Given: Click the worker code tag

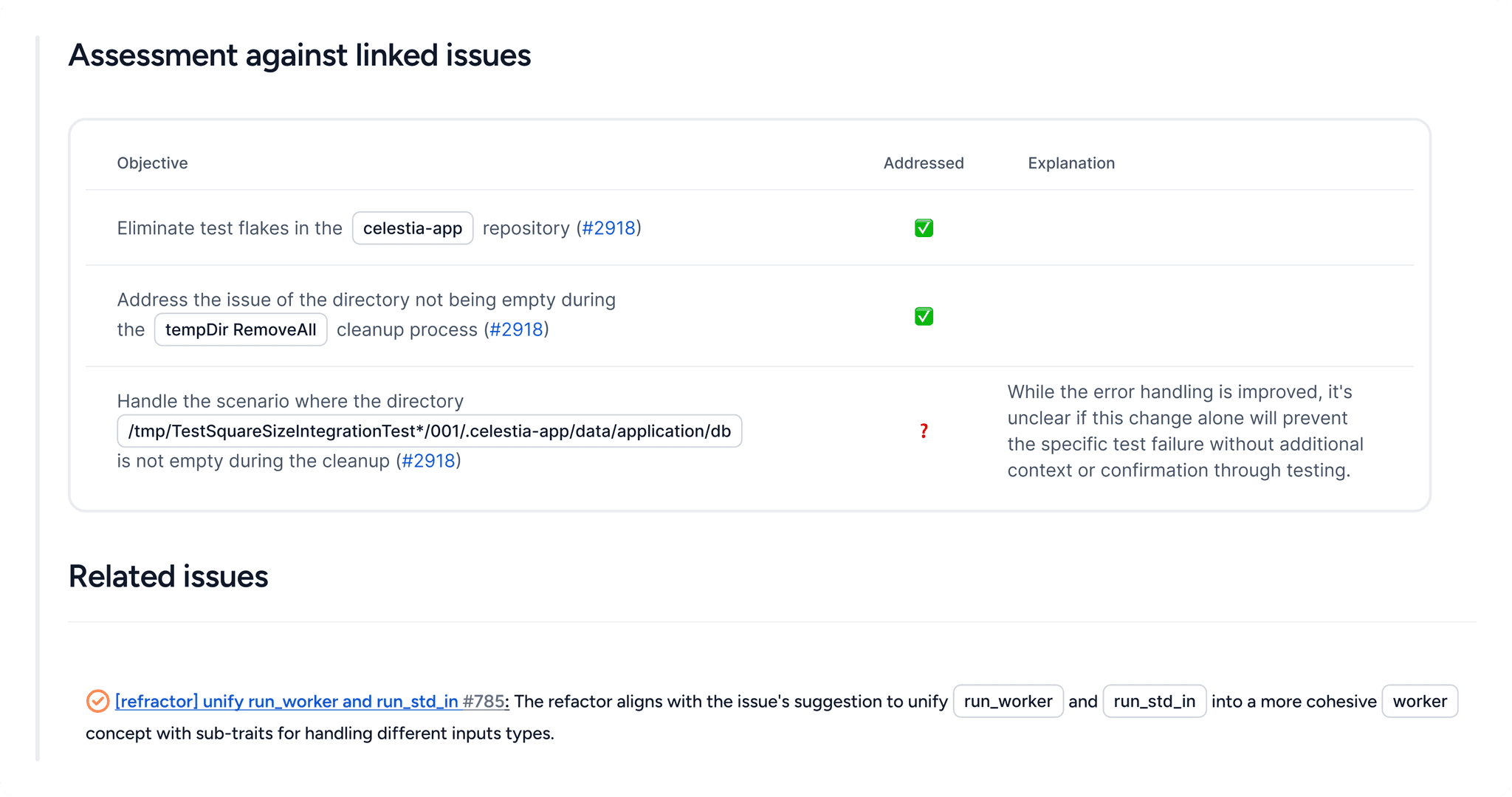Looking at the screenshot, I should [x=1419, y=701].
